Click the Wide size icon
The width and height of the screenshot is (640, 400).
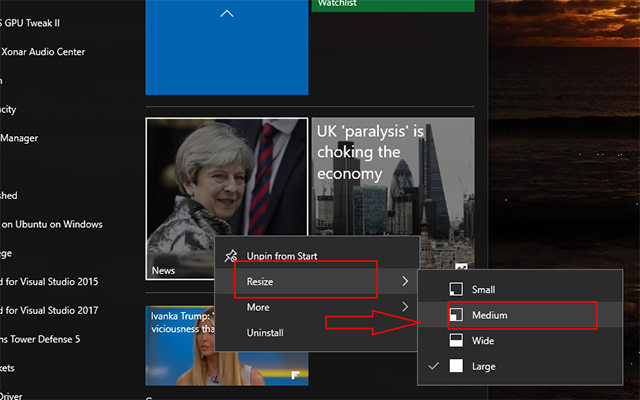[456, 340]
